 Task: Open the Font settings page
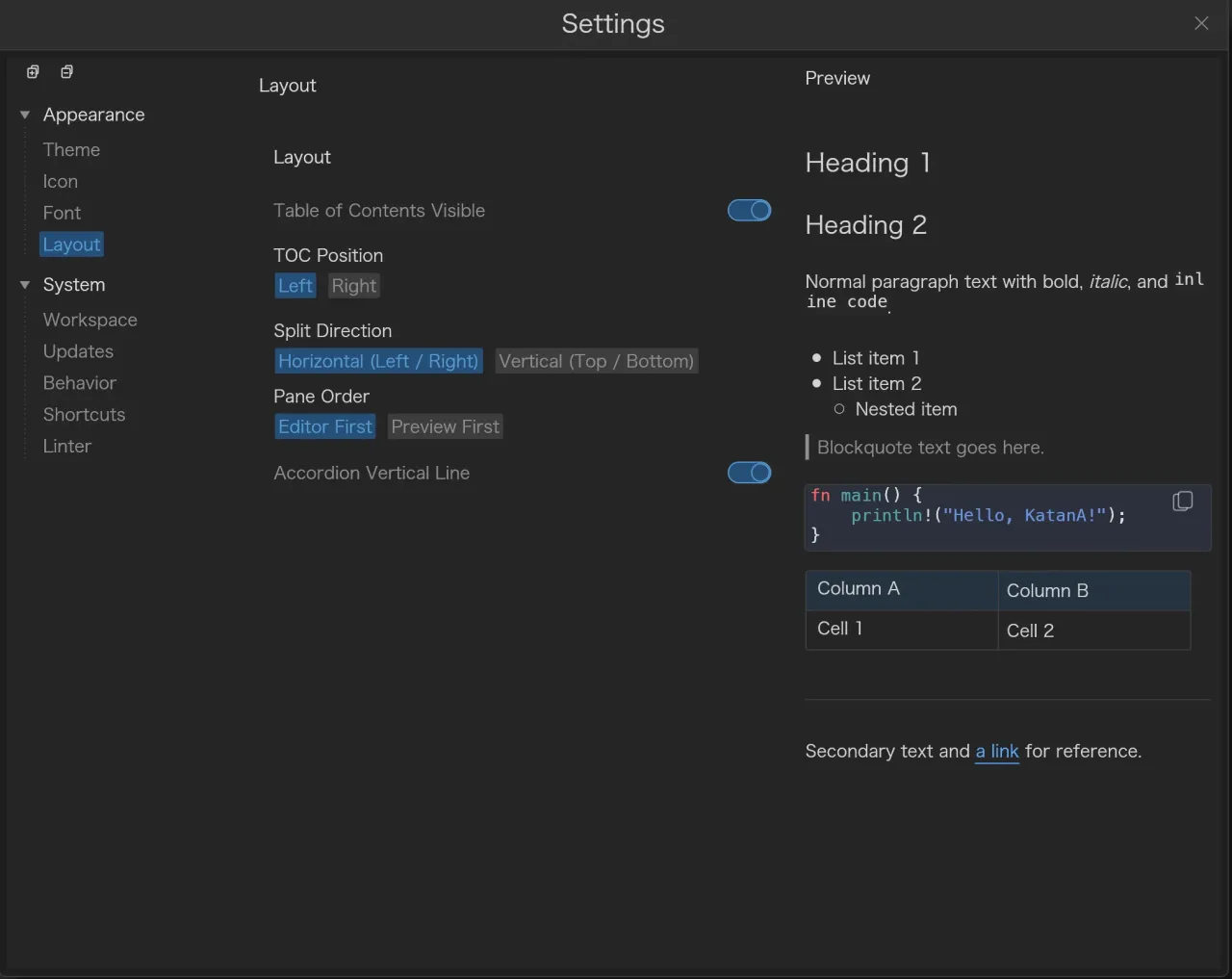point(62,214)
